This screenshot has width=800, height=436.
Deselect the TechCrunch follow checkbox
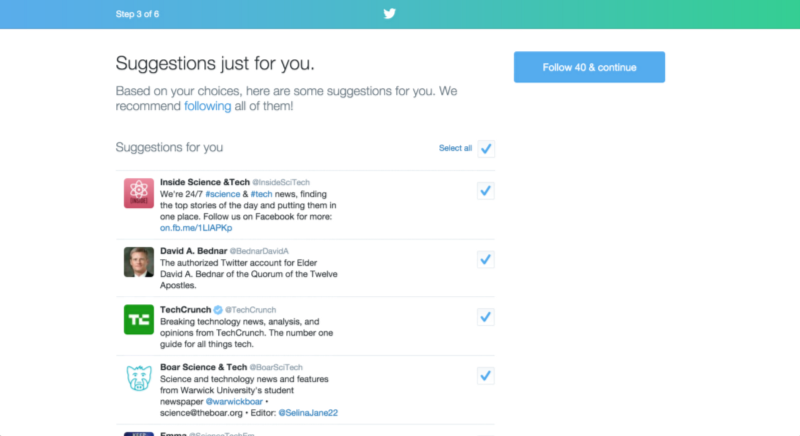point(486,317)
